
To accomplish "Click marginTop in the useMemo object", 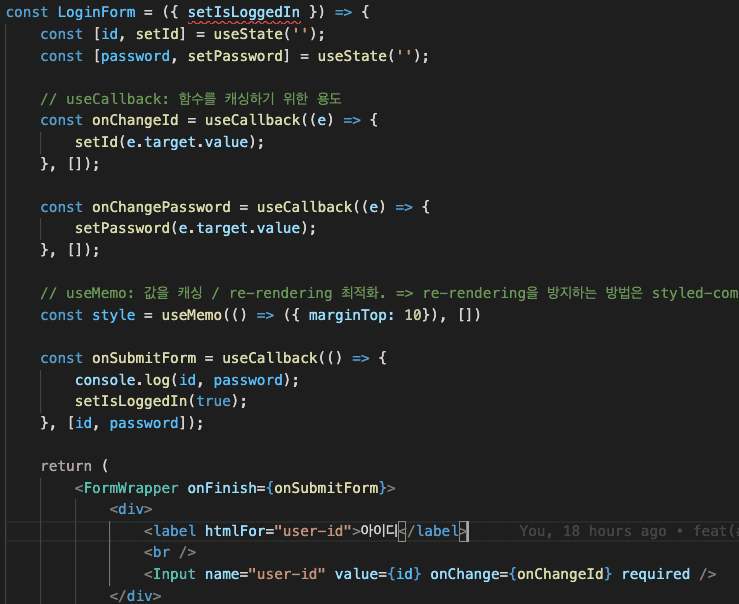I will tap(351, 315).
